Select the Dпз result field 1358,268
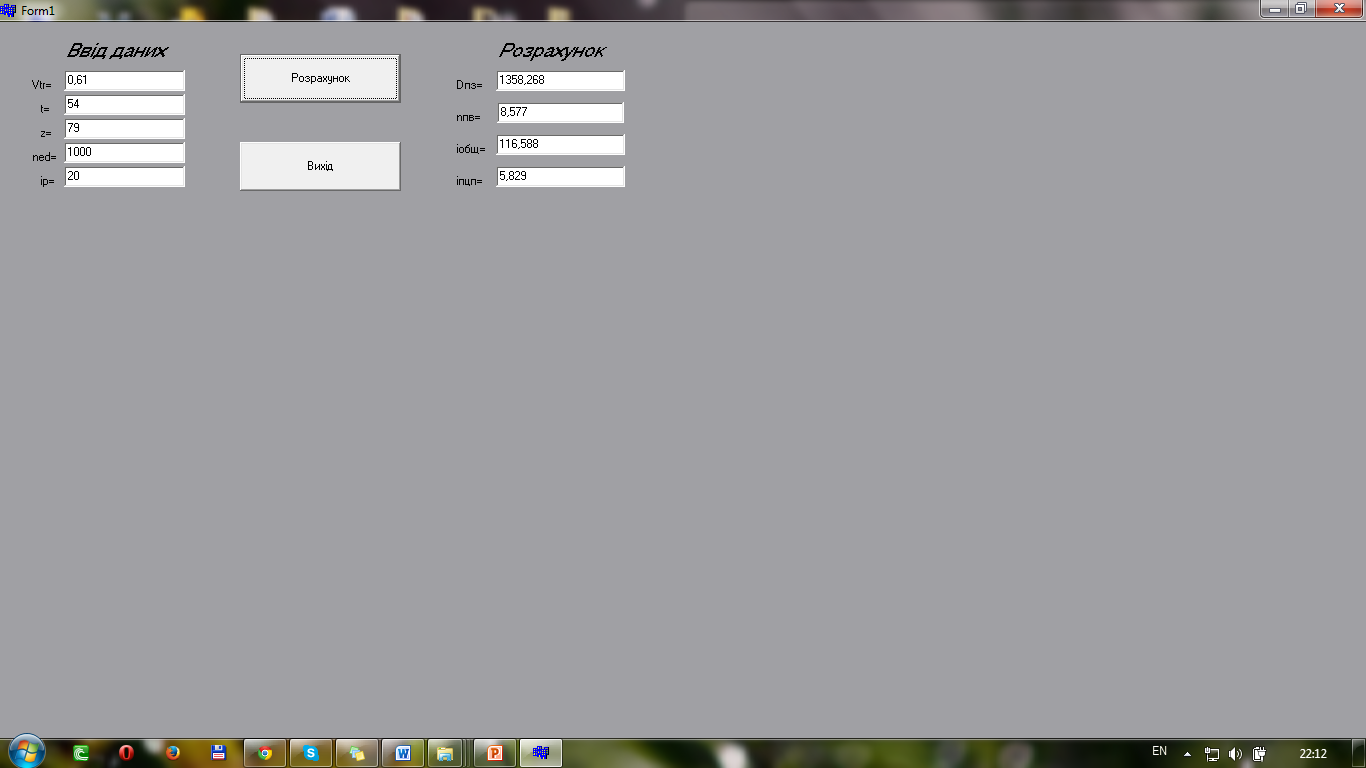 pyautogui.click(x=560, y=80)
